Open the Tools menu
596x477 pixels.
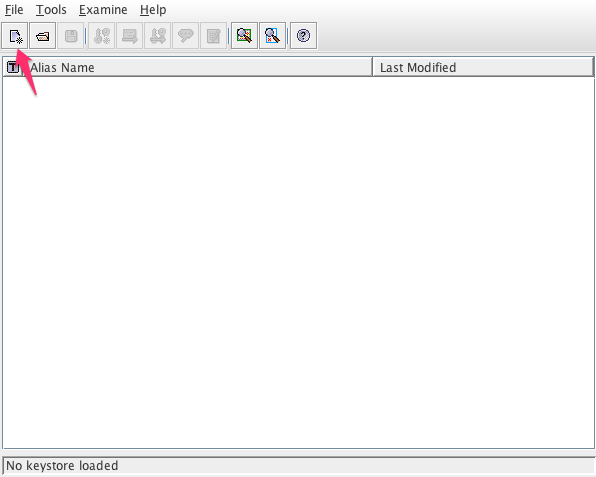pos(51,10)
